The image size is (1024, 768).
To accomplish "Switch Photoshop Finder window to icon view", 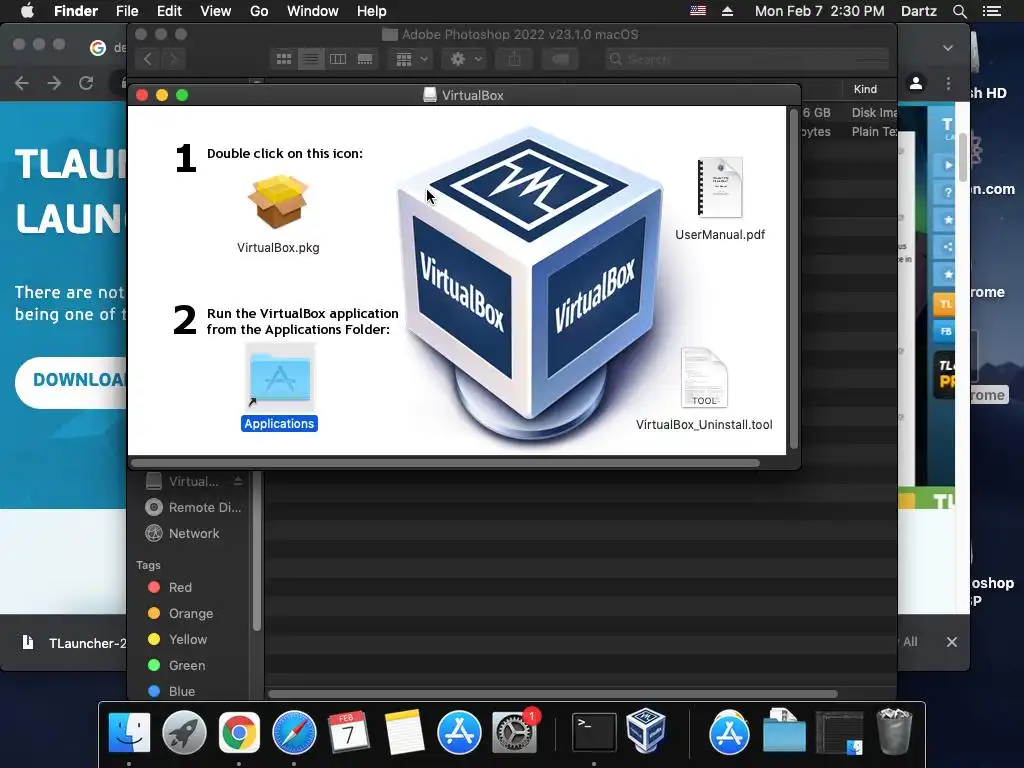I will (x=283, y=59).
